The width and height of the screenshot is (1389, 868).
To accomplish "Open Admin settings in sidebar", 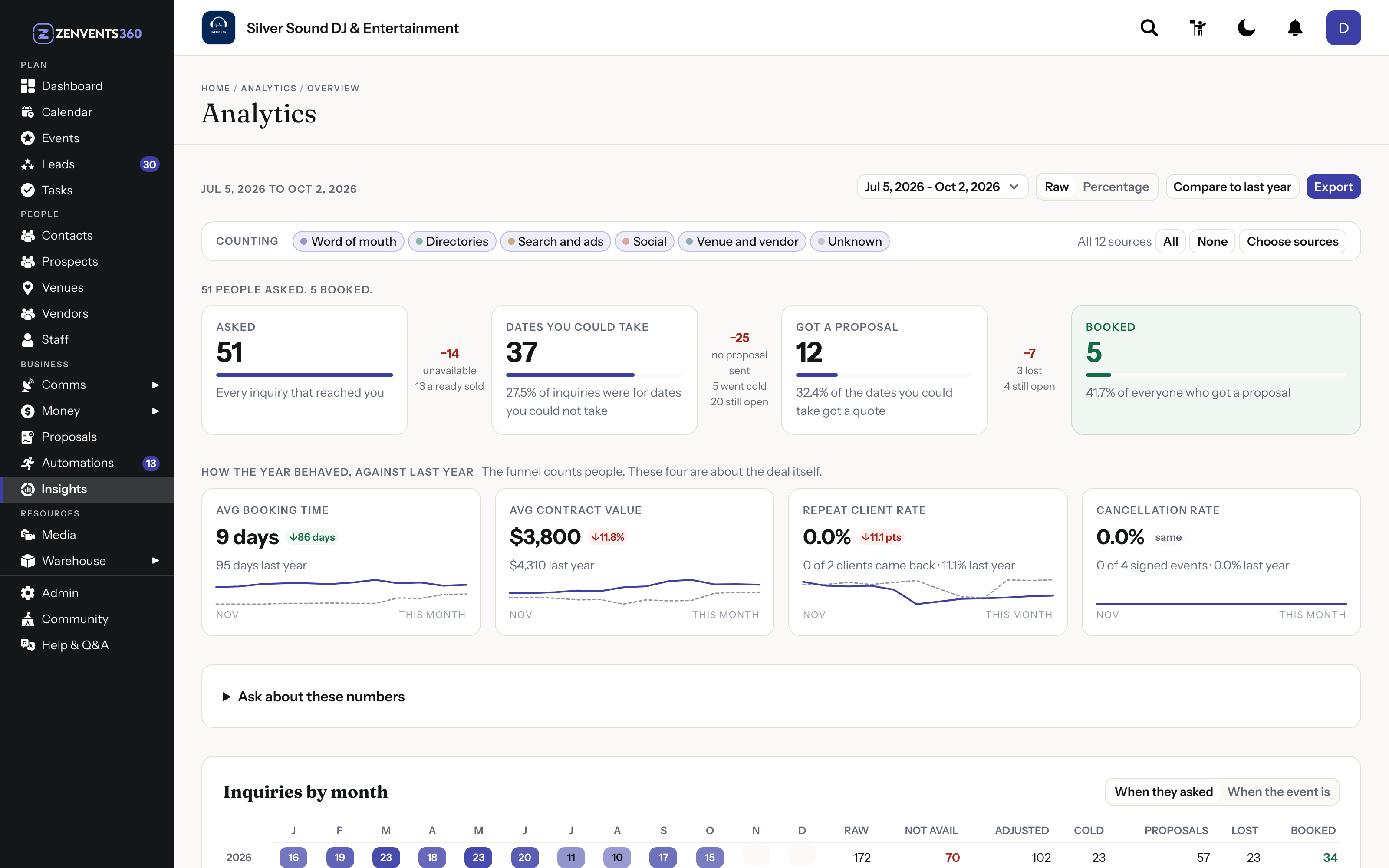I will point(87,593).
